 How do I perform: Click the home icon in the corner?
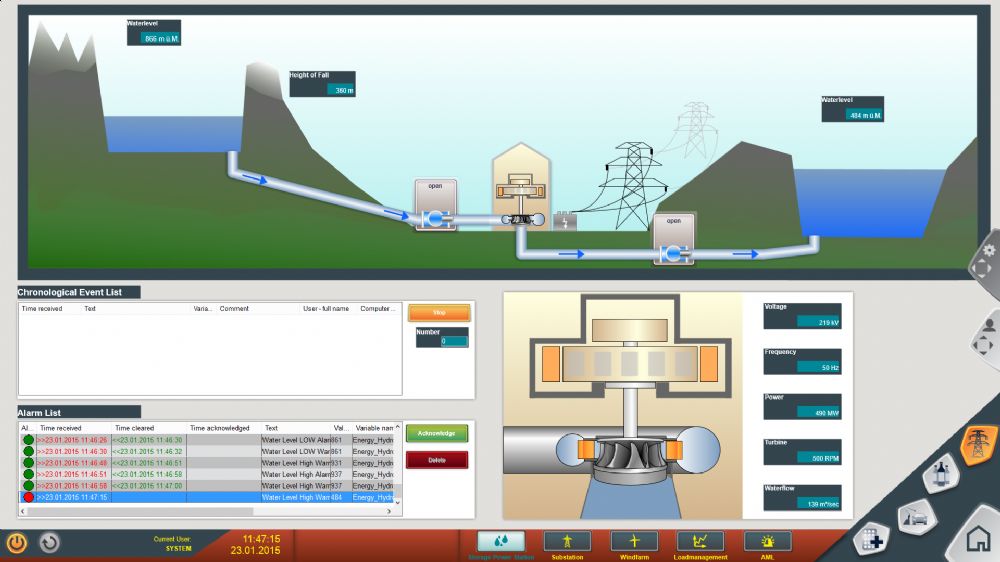click(x=978, y=539)
